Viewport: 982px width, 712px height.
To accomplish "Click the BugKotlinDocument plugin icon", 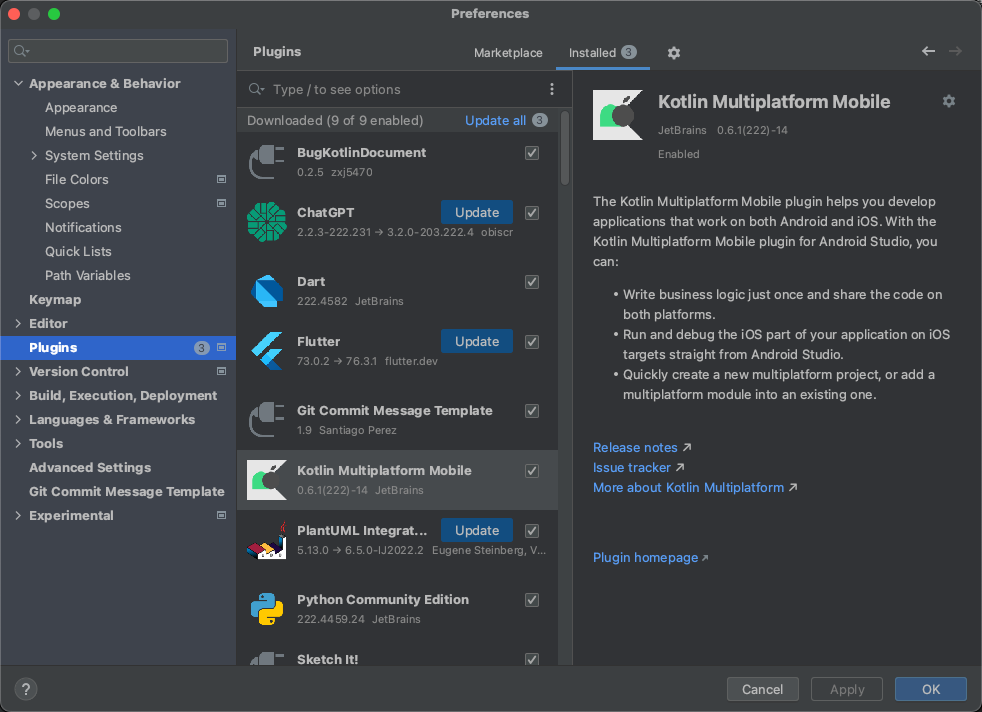I will (x=267, y=162).
